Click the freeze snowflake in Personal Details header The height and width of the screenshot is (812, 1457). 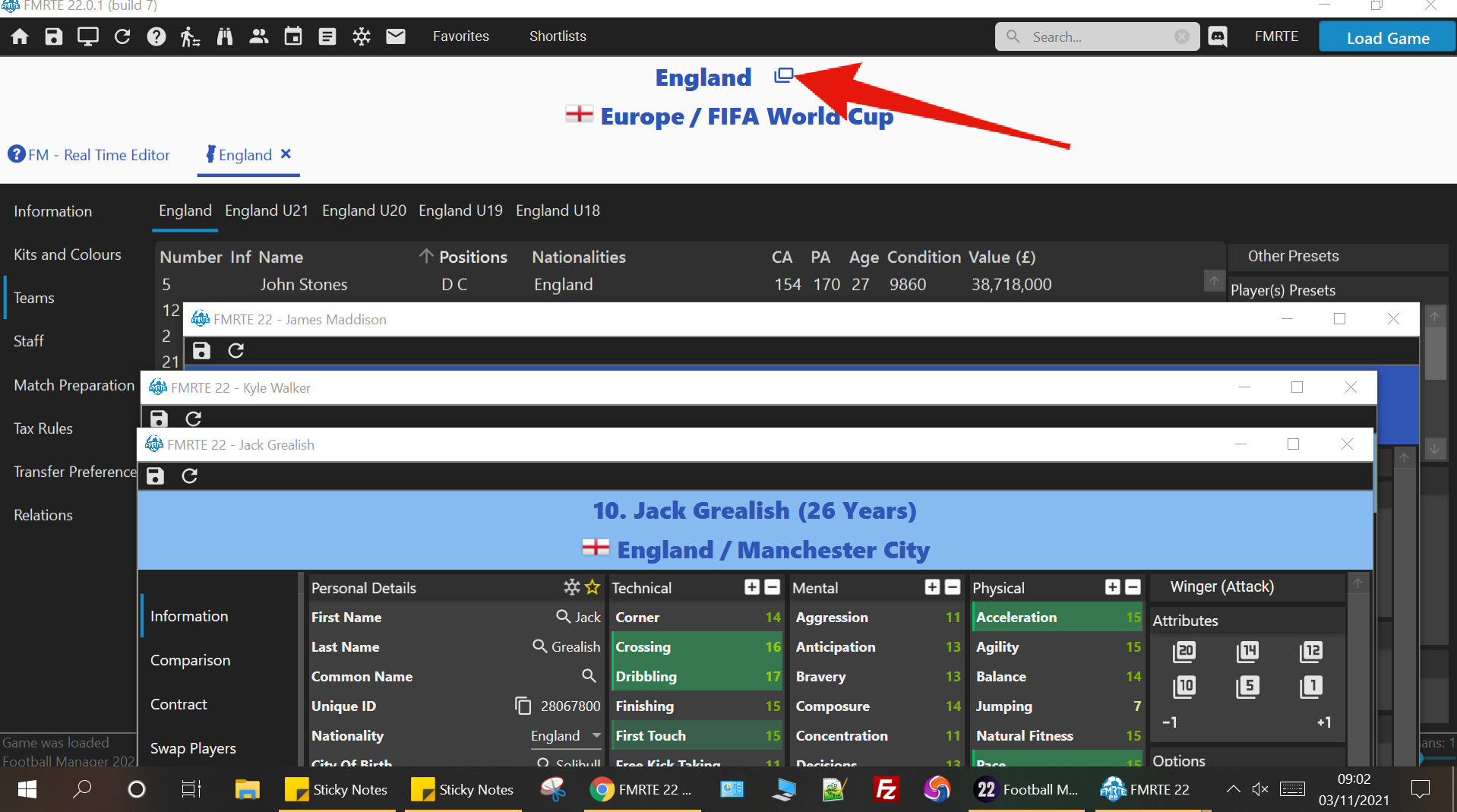572,587
